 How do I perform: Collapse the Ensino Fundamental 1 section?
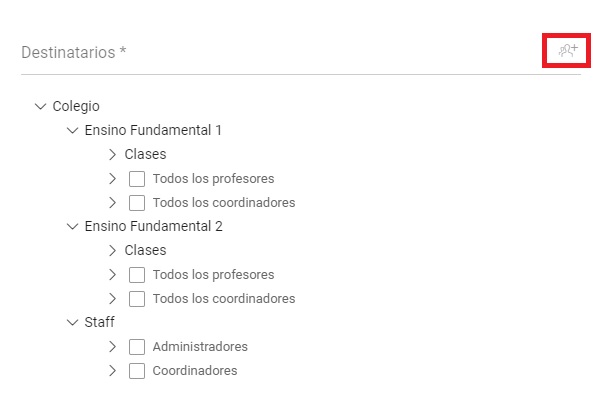point(72,130)
